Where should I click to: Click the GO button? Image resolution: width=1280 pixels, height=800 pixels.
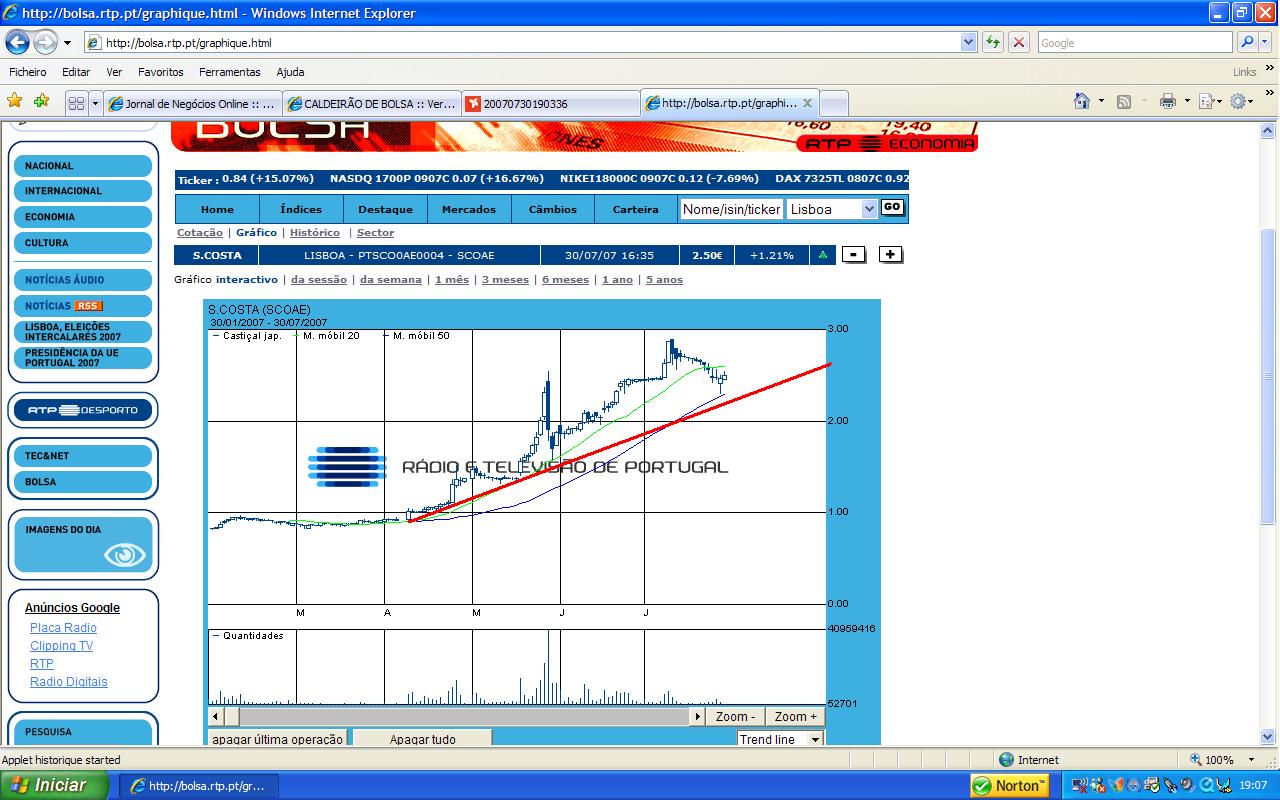(x=892, y=207)
